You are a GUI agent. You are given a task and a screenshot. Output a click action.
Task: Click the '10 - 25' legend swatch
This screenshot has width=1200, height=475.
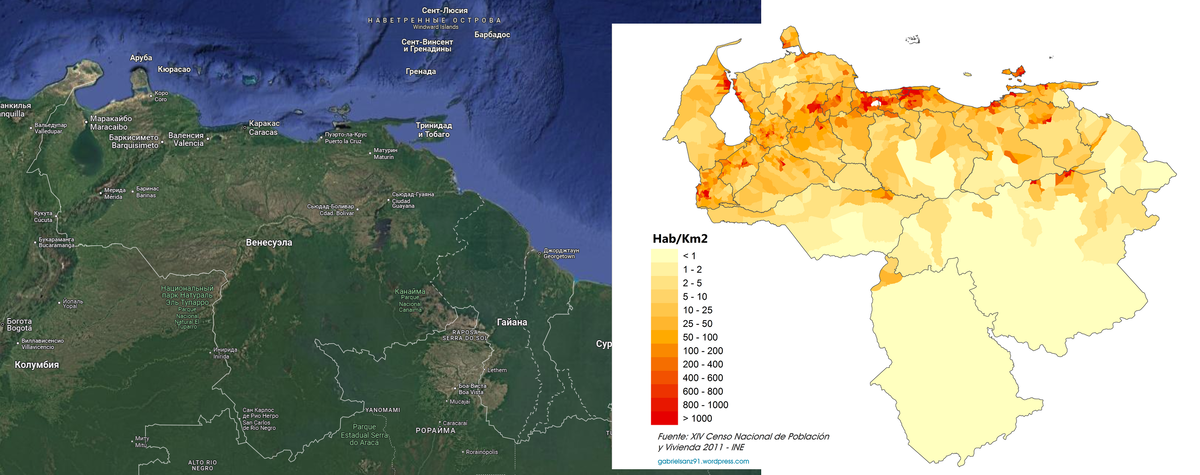(664, 311)
